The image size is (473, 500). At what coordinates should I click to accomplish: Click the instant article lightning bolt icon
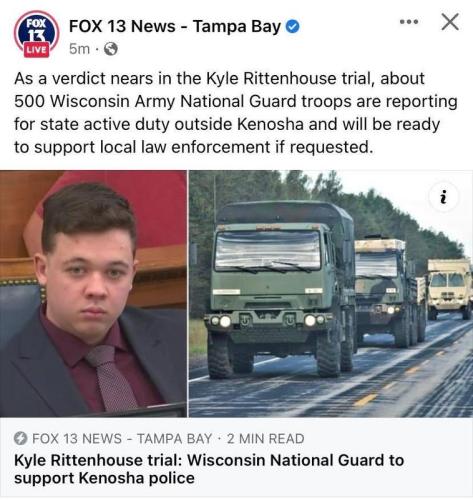tap(20, 438)
